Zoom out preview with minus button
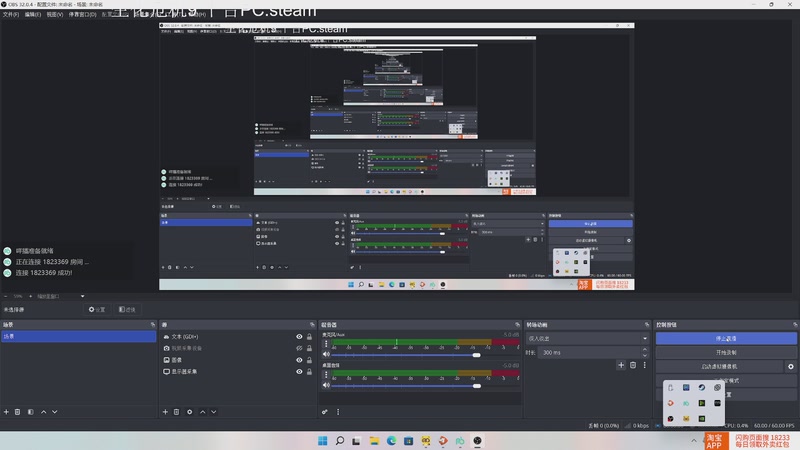This screenshot has width=800, height=450. 6,296
